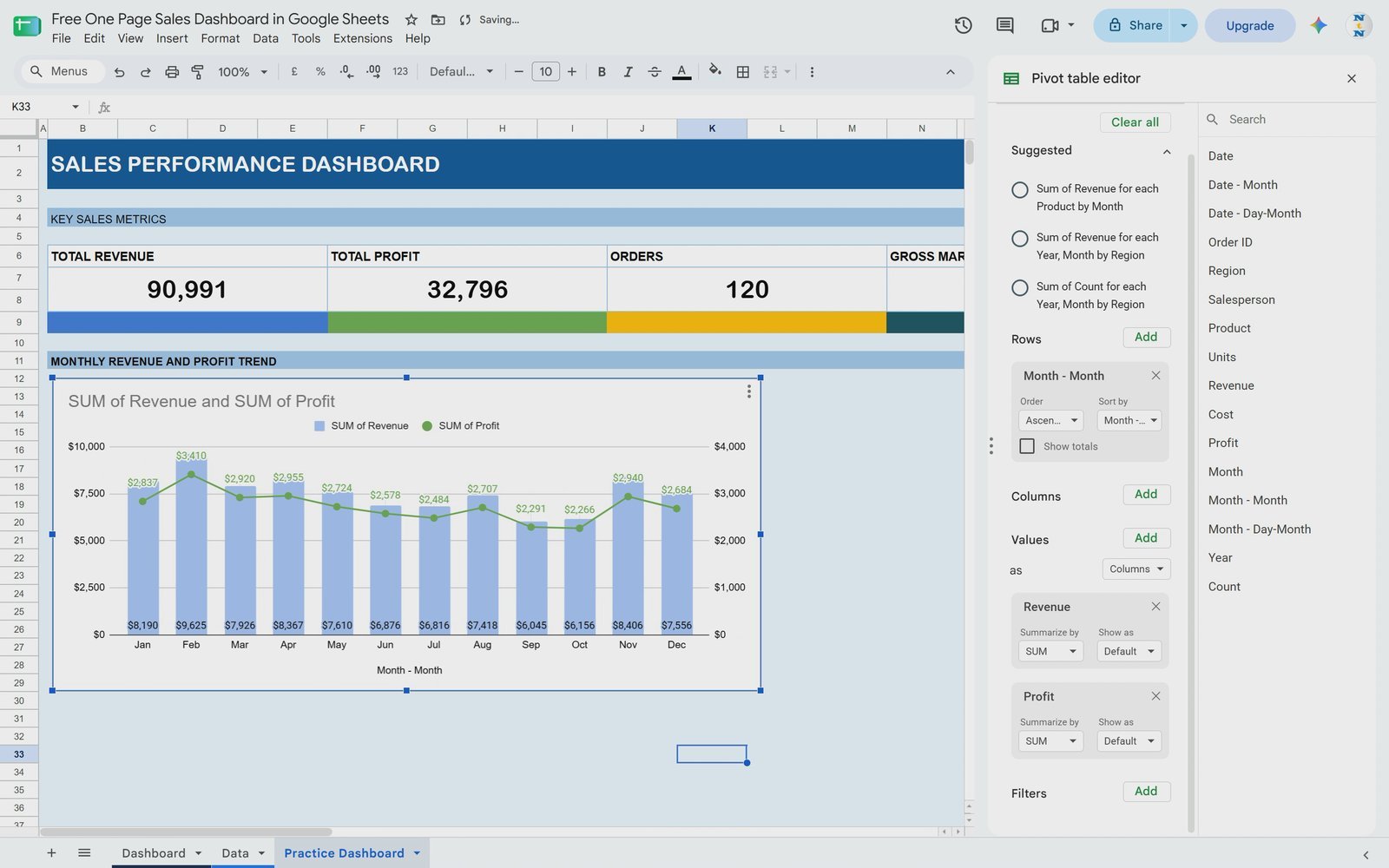Screen dimensions: 1389x868
Task: Open Gemini assistant spark icon
Action: (x=1319, y=25)
